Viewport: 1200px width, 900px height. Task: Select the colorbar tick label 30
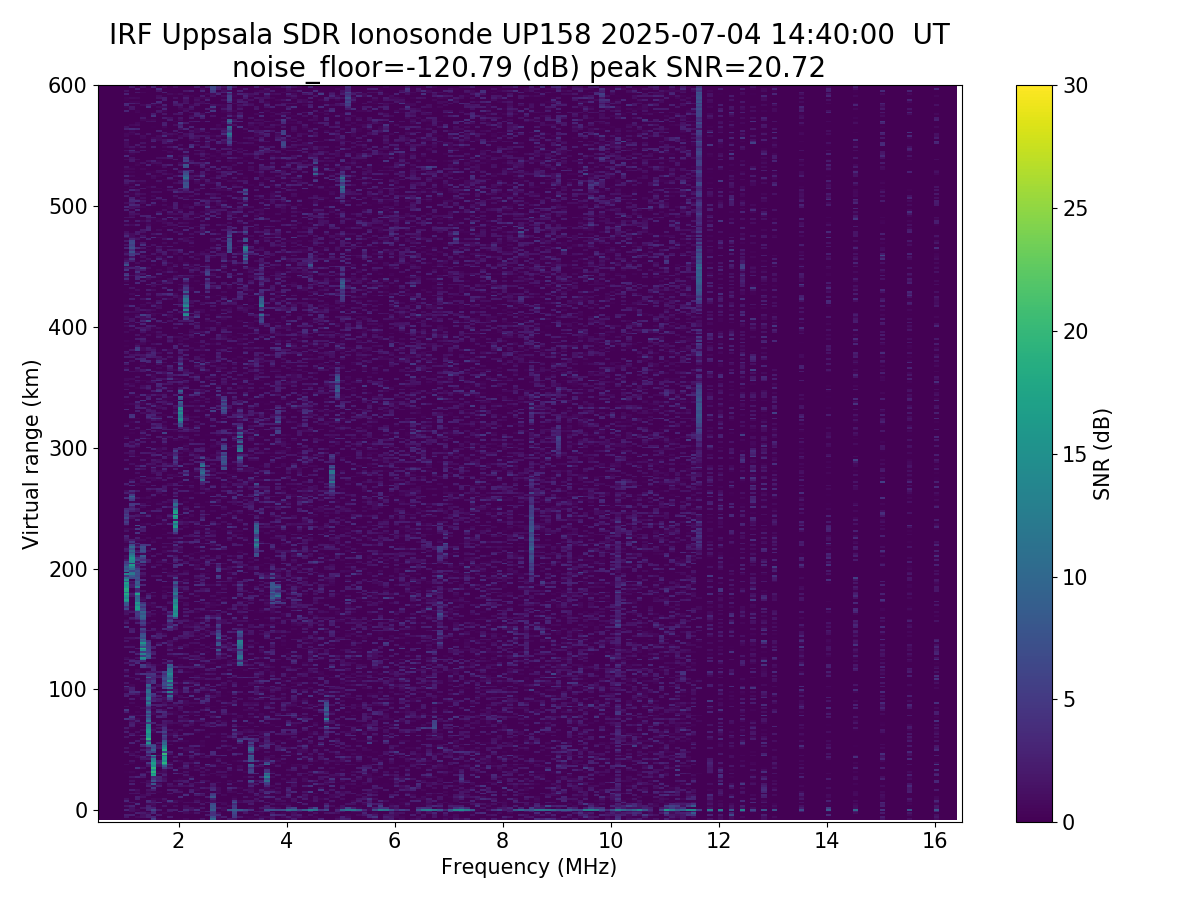coord(1076,86)
